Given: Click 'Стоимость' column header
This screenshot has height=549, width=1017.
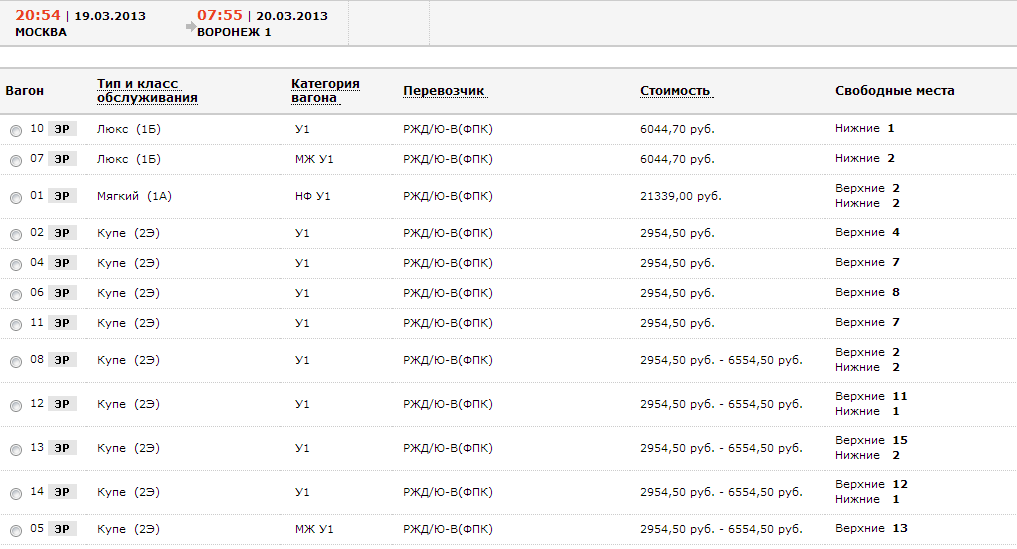Looking at the screenshot, I should coord(675,91).
